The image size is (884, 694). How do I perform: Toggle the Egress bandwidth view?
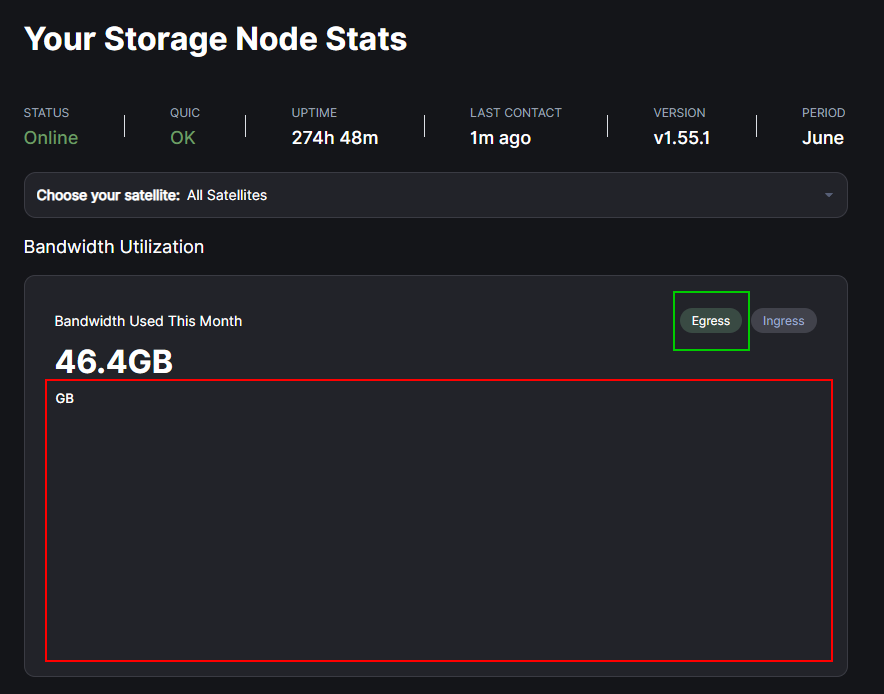(711, 321)
